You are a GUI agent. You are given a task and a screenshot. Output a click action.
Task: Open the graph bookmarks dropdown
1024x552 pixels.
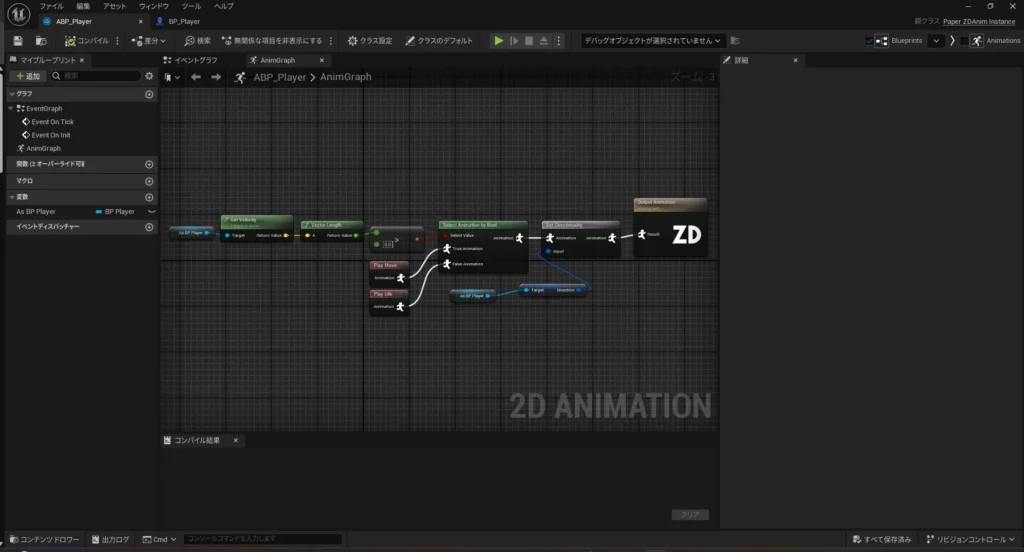point(172,77)
